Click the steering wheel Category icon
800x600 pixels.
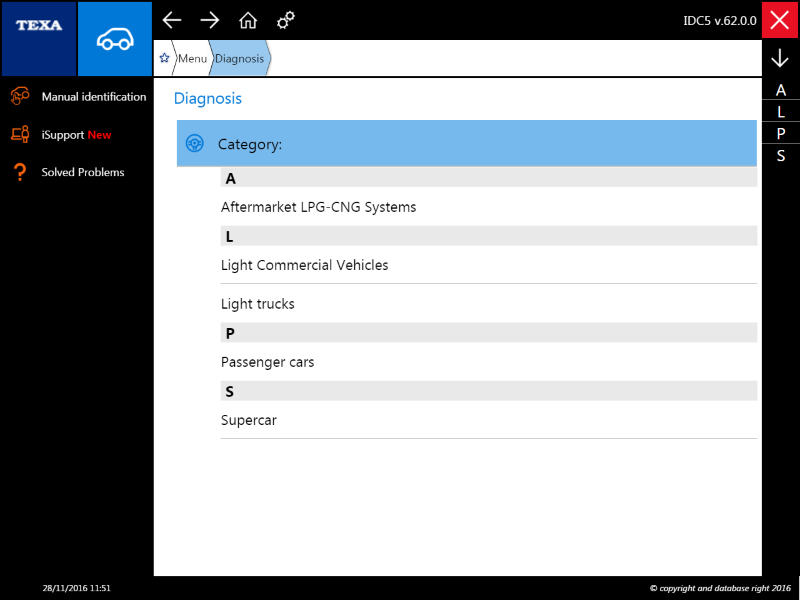195,144
